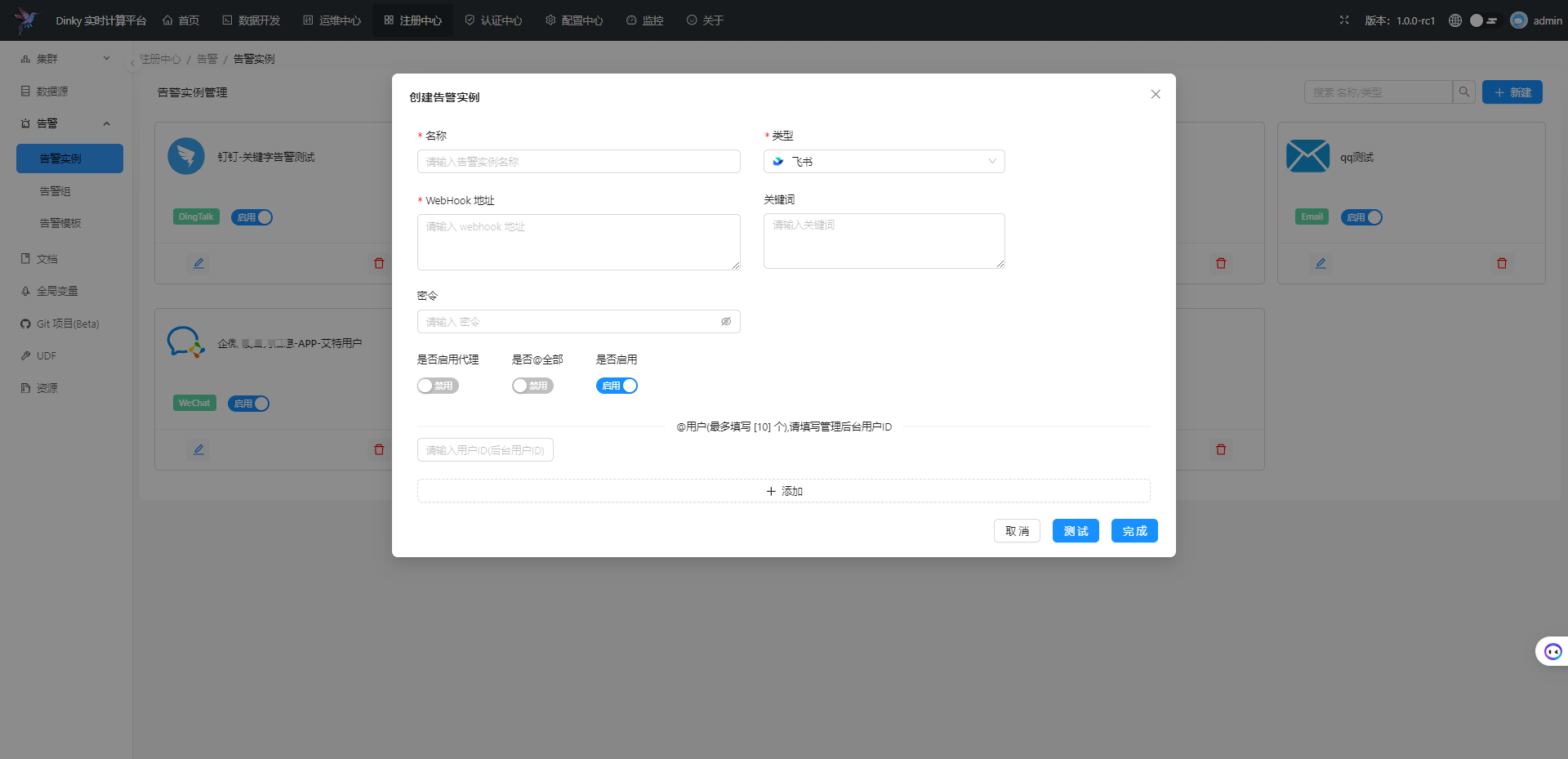Expand the 集群 sidebar menu
Viewport: 1568px width, 759px height.
(x=66, y=59)
